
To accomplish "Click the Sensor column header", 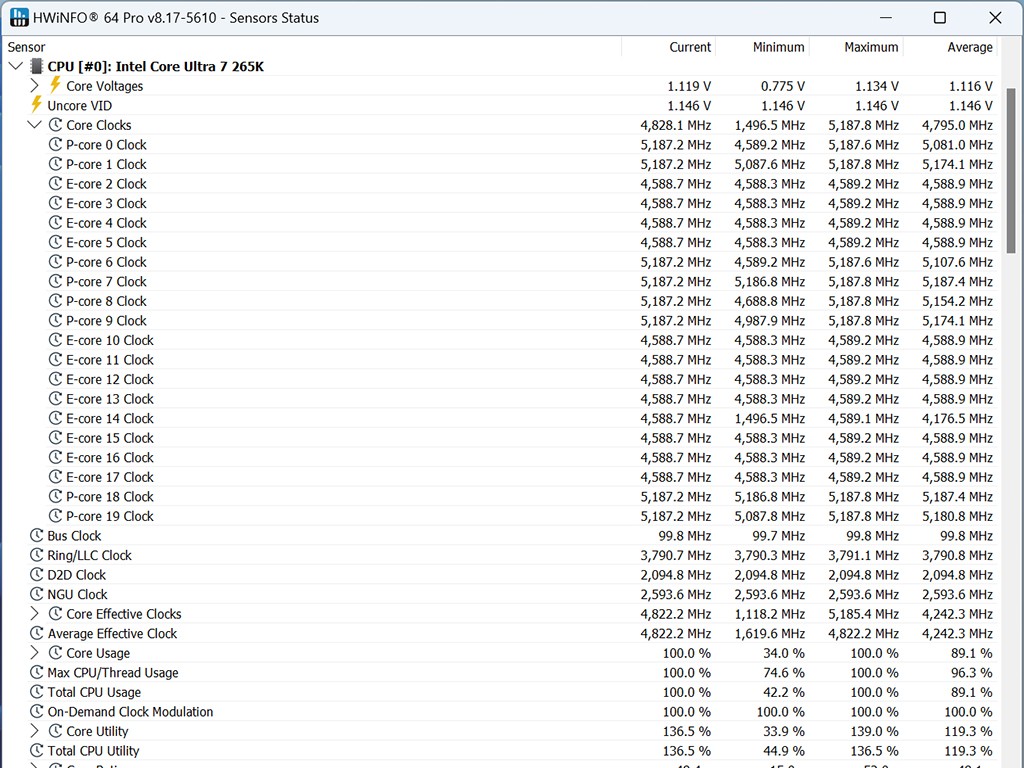I will coord(27,47).
